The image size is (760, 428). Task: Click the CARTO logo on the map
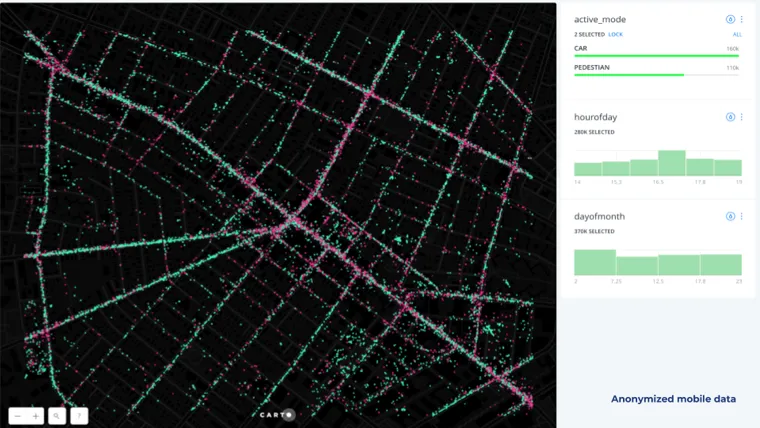click(277, 415)
